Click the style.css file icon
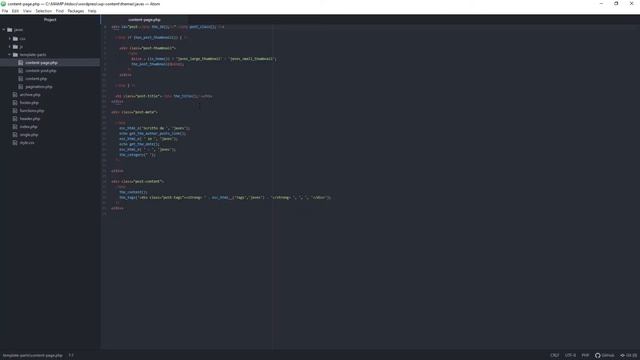Image resolution: width=640 pixels, height=360 pixels. pyautogui.click(x=15, y=143)
